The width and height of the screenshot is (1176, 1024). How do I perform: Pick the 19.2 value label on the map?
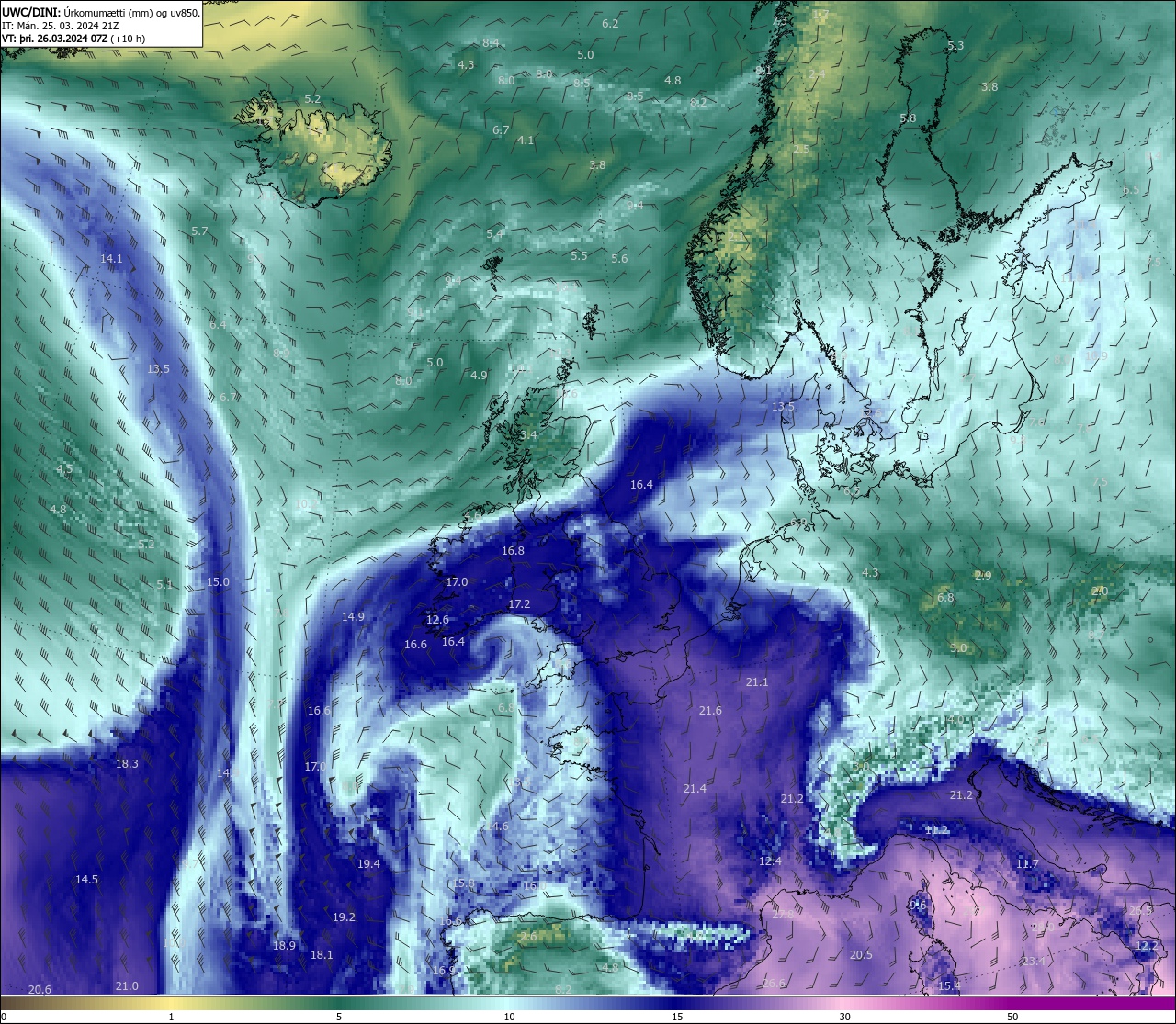[344, 917]
